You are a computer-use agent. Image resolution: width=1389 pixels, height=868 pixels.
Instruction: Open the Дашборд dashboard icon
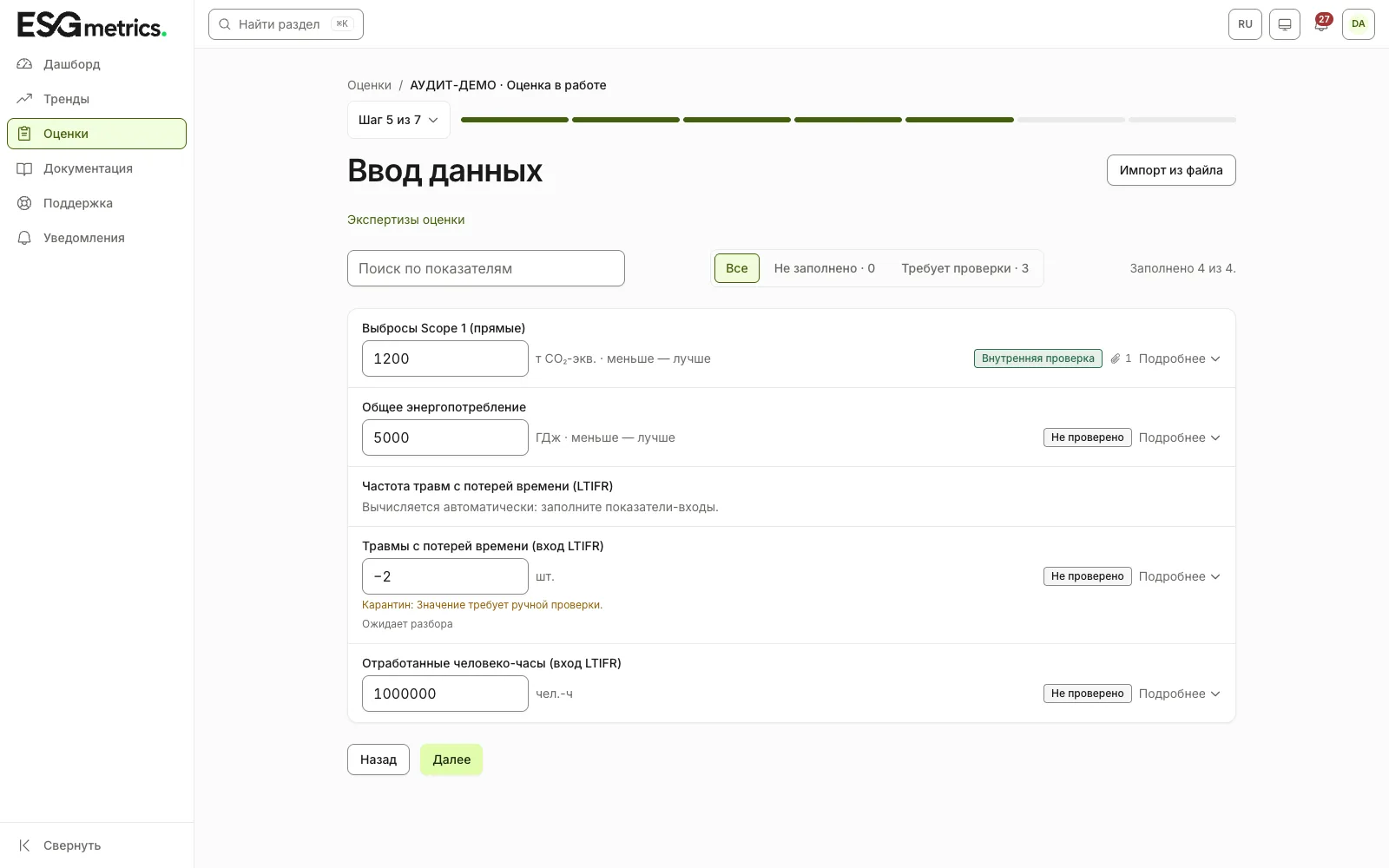tap(24, 64)
